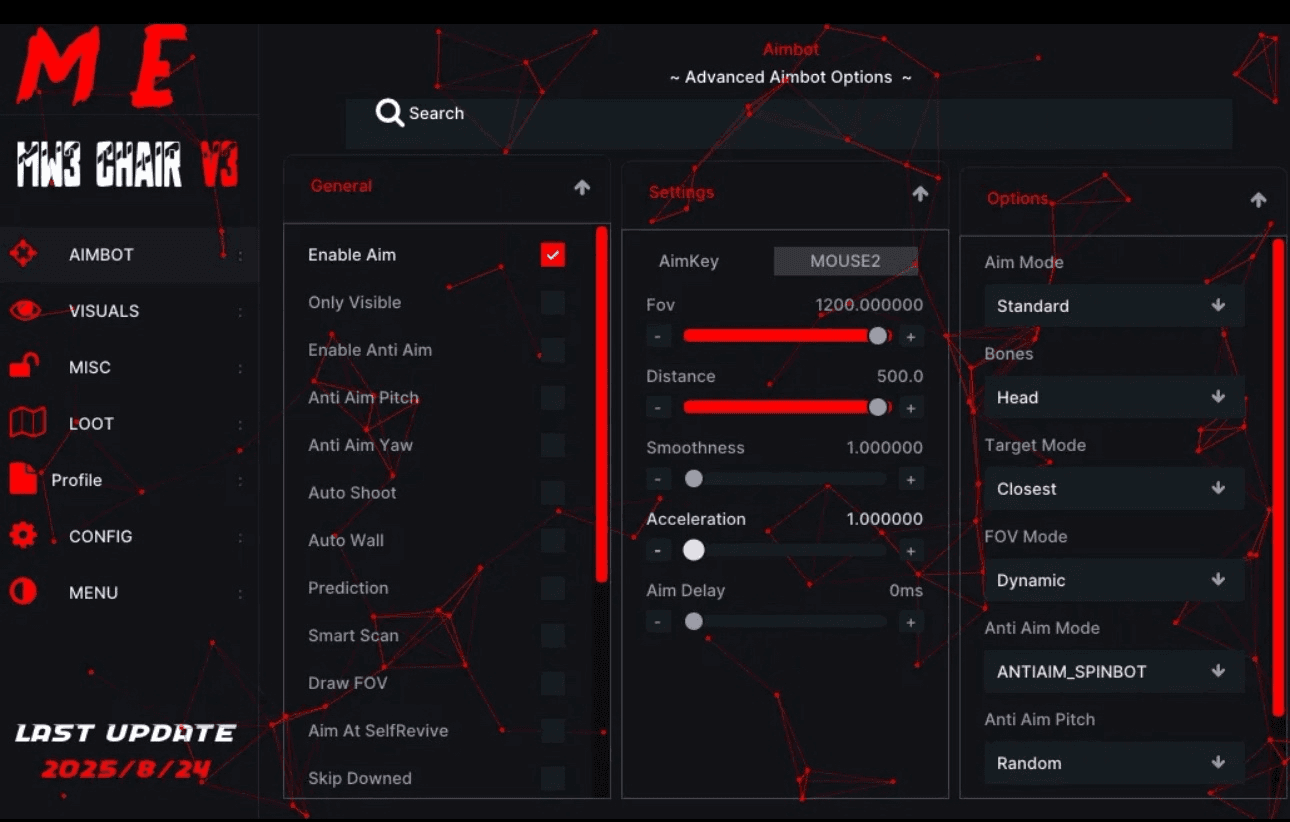Screen dimensions: 1290x822
Task: Select the MISC padlock icon
Action: [24, 367]
